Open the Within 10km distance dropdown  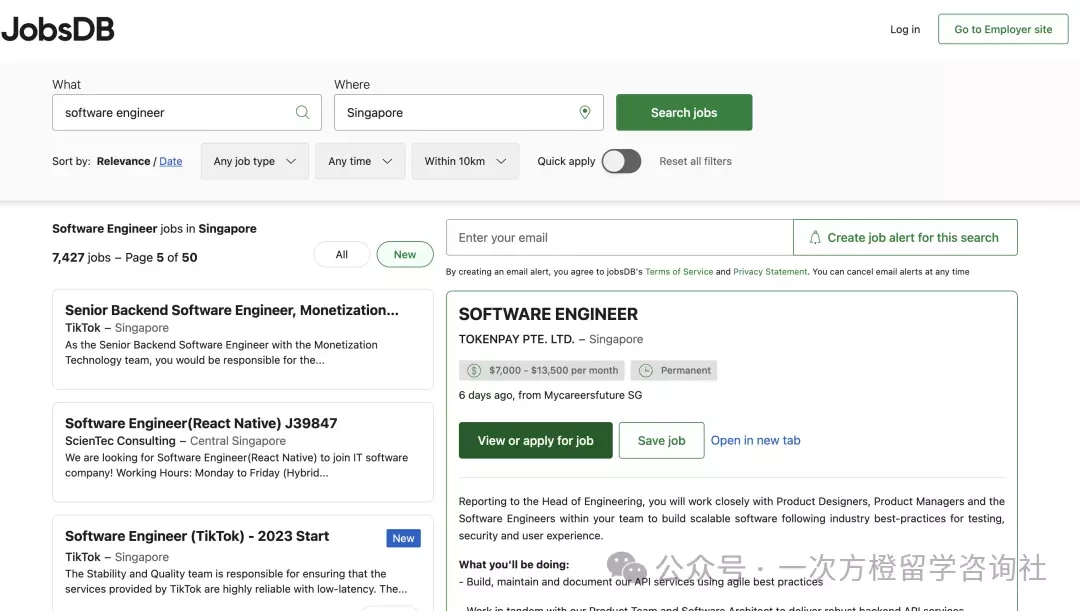(466, 161)
